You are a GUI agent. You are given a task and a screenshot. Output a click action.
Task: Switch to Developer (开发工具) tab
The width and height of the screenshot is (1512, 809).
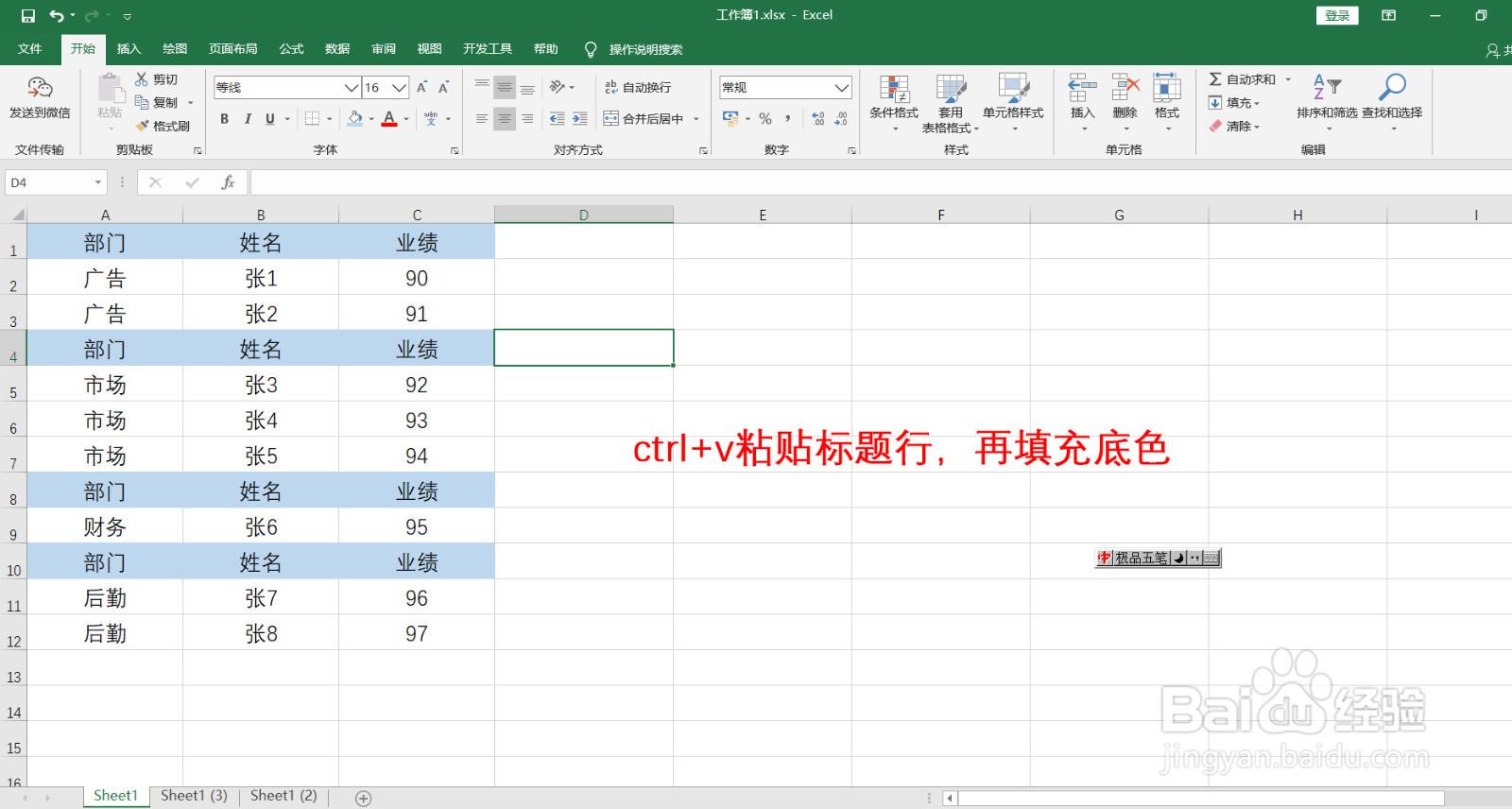488,49
